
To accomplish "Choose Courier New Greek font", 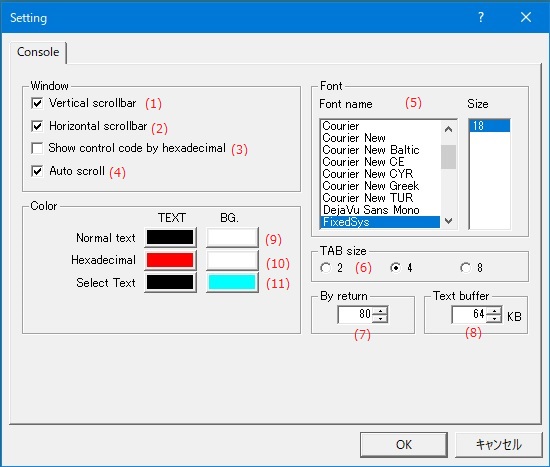I will point(381,186).
